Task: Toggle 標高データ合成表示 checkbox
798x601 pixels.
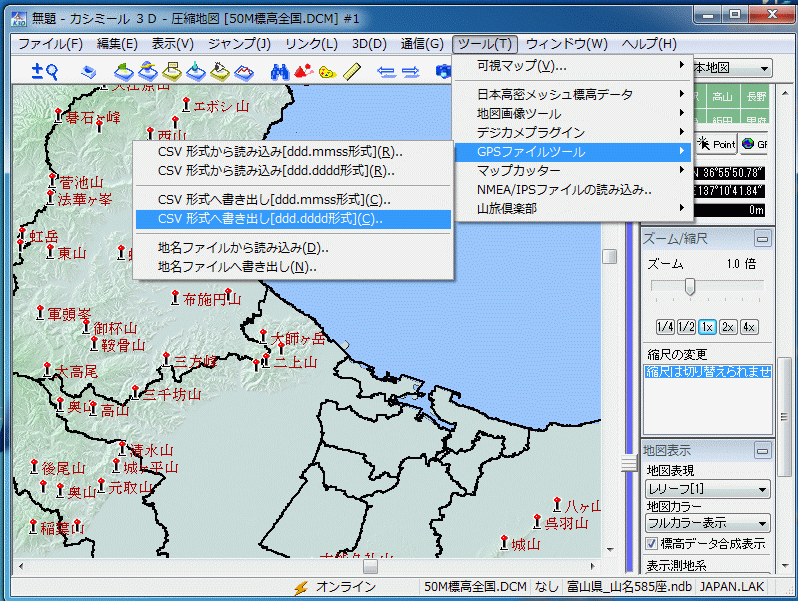Action: pyautogui.click(x=649, y=544)
